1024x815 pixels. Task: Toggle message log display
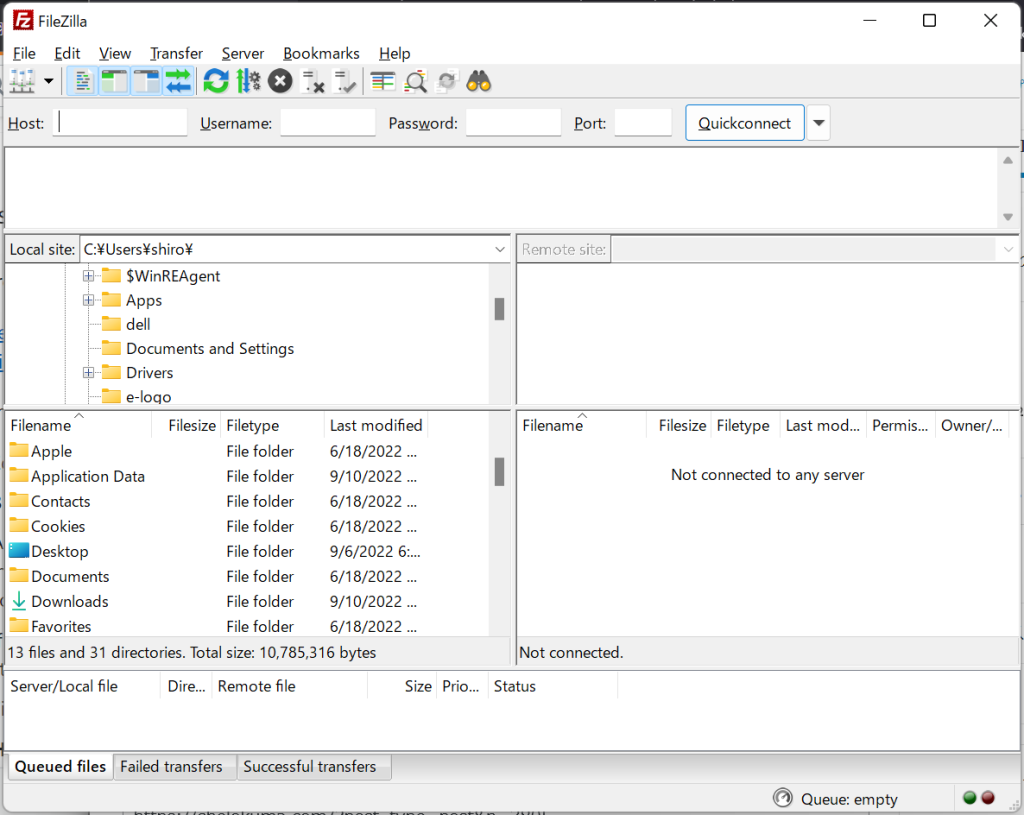pyautogui.click(x=83, y=82)
